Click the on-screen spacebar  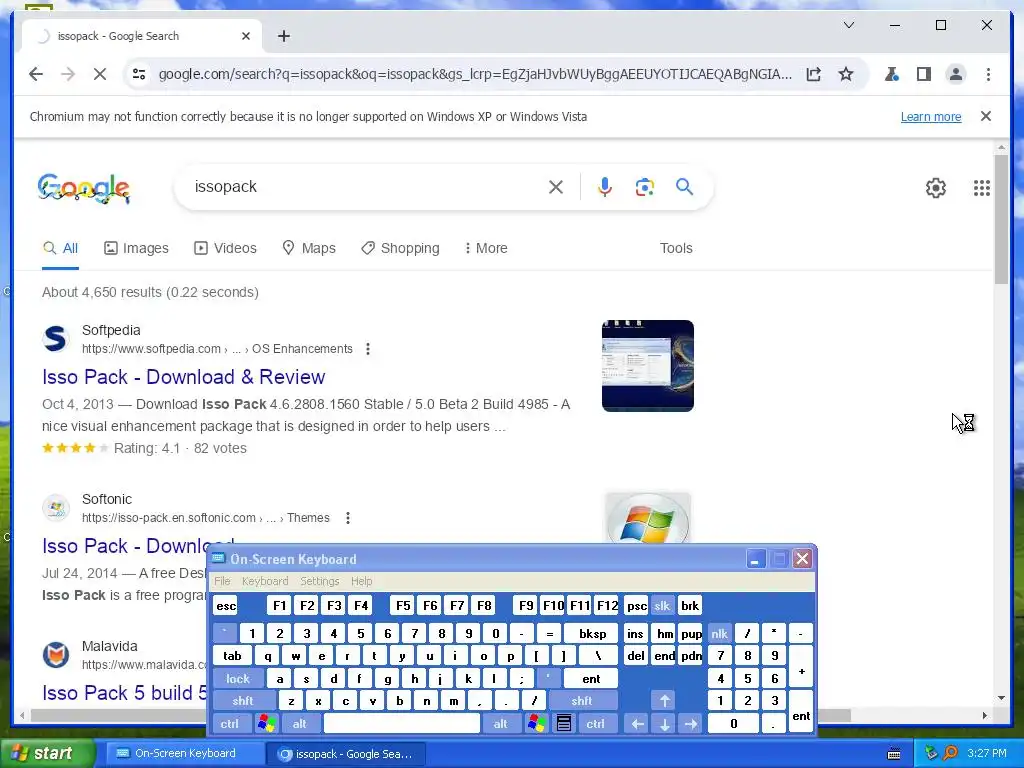tap(402, 724)
